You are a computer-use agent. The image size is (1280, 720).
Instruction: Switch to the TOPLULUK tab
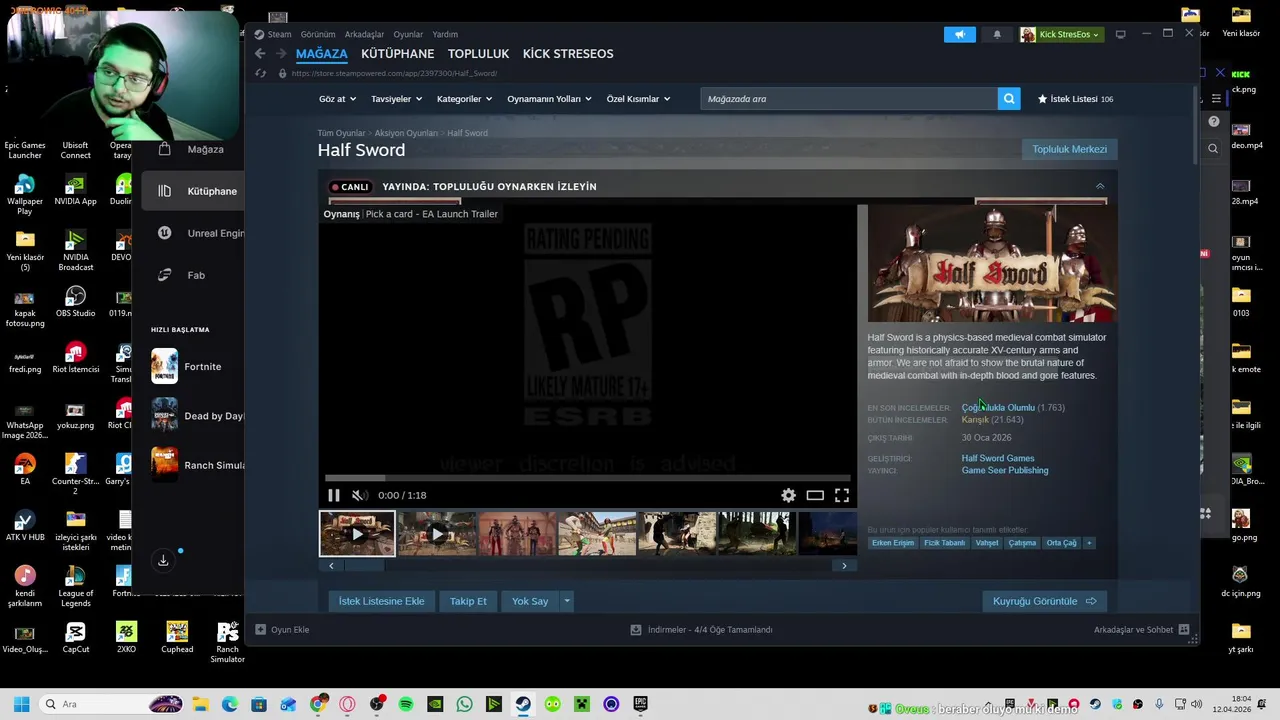tap(478, 54)
